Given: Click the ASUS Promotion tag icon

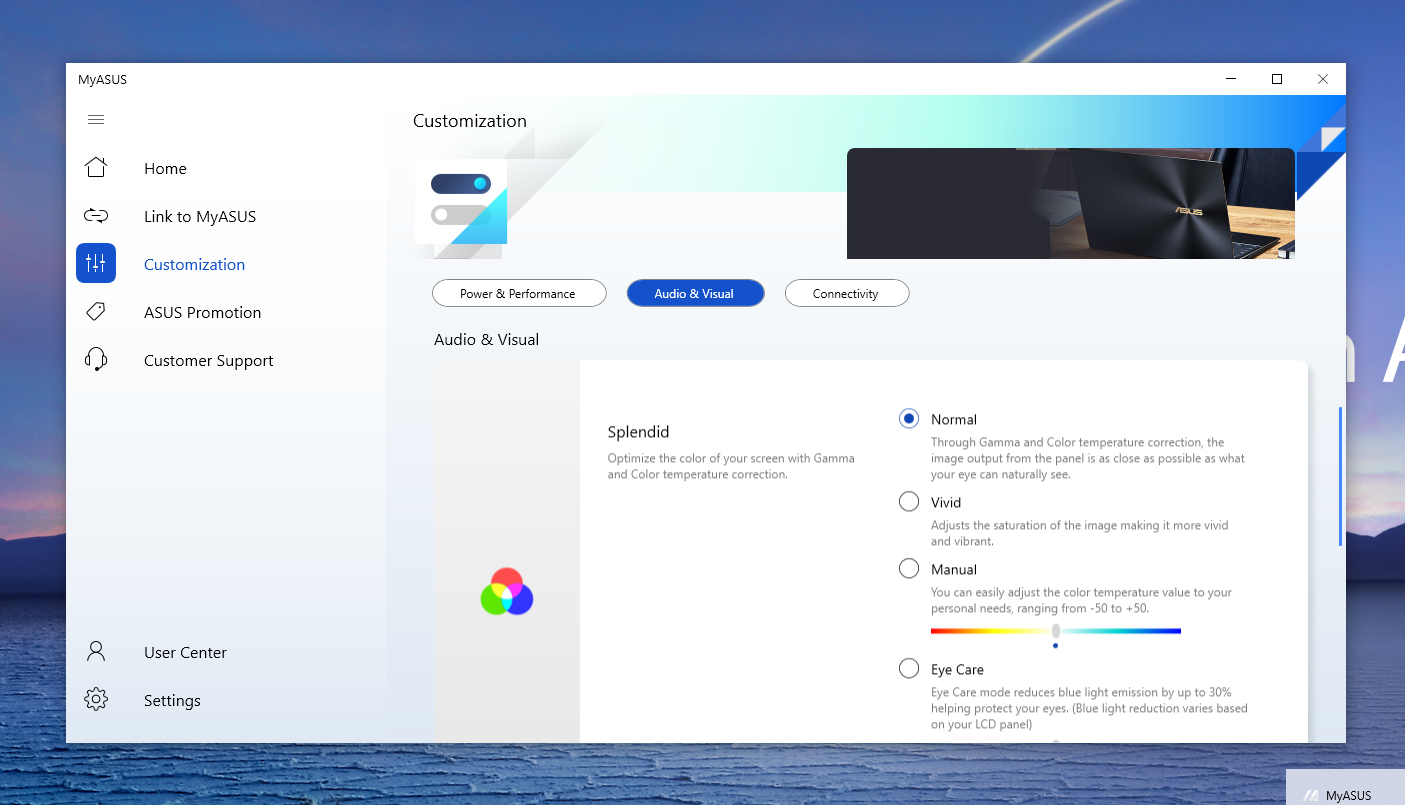Looking at the screenshot, I should pos(96,312).
